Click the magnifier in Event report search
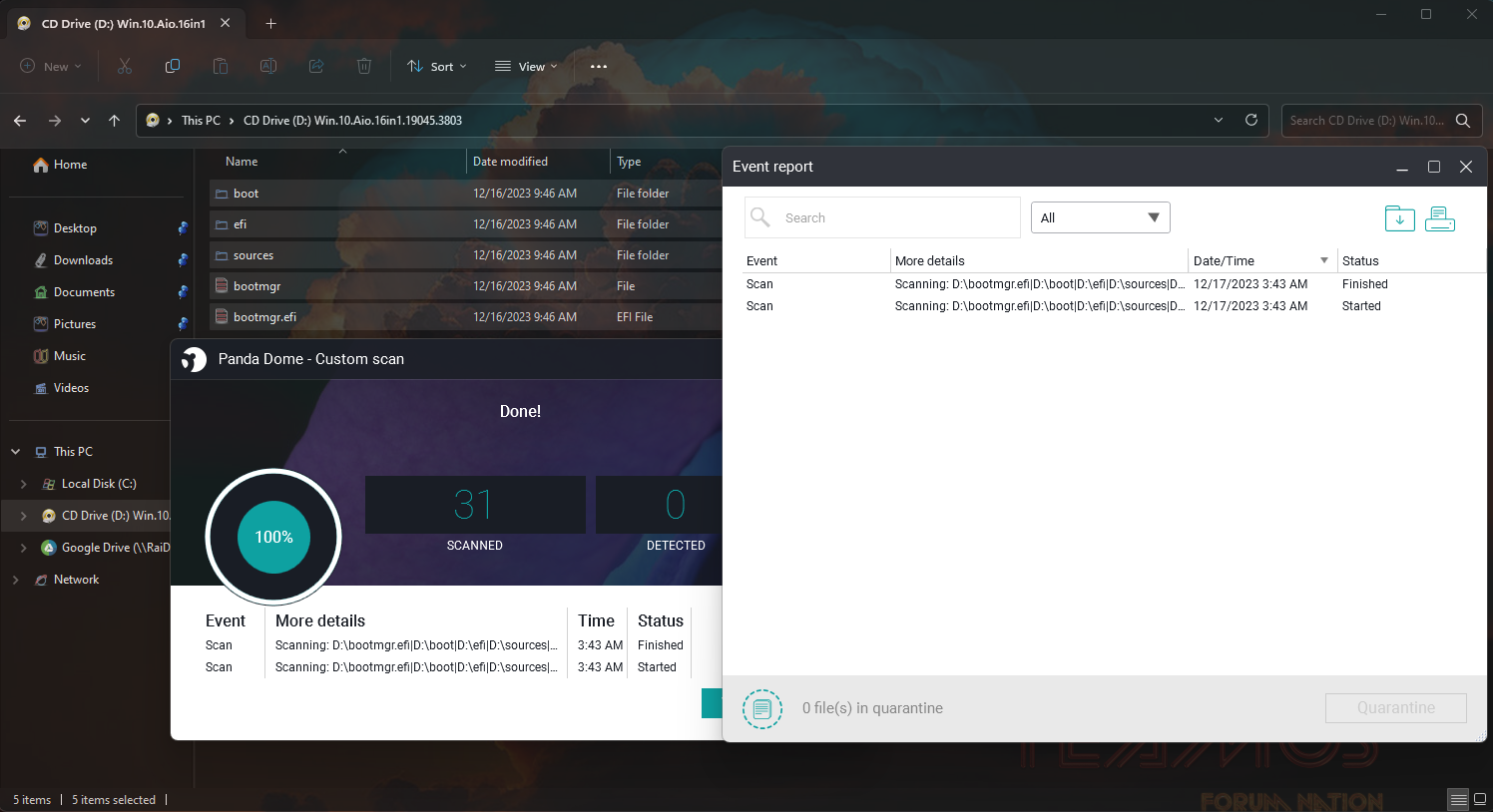Screen dimensions: 1493x812 (x=760, y=217)
